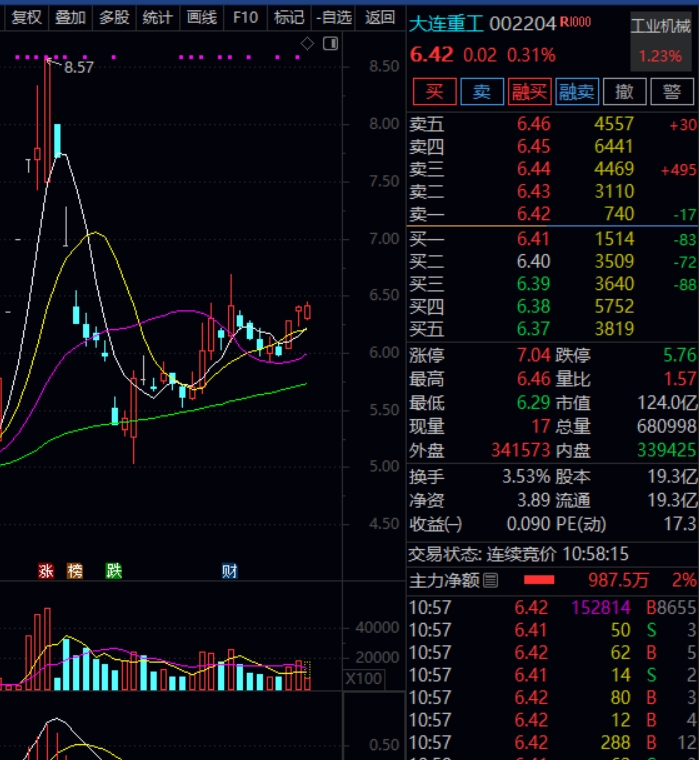Click the 主力净额 amount 987.5万
Viewport: 699px width, 760px height.
point(618,580)
